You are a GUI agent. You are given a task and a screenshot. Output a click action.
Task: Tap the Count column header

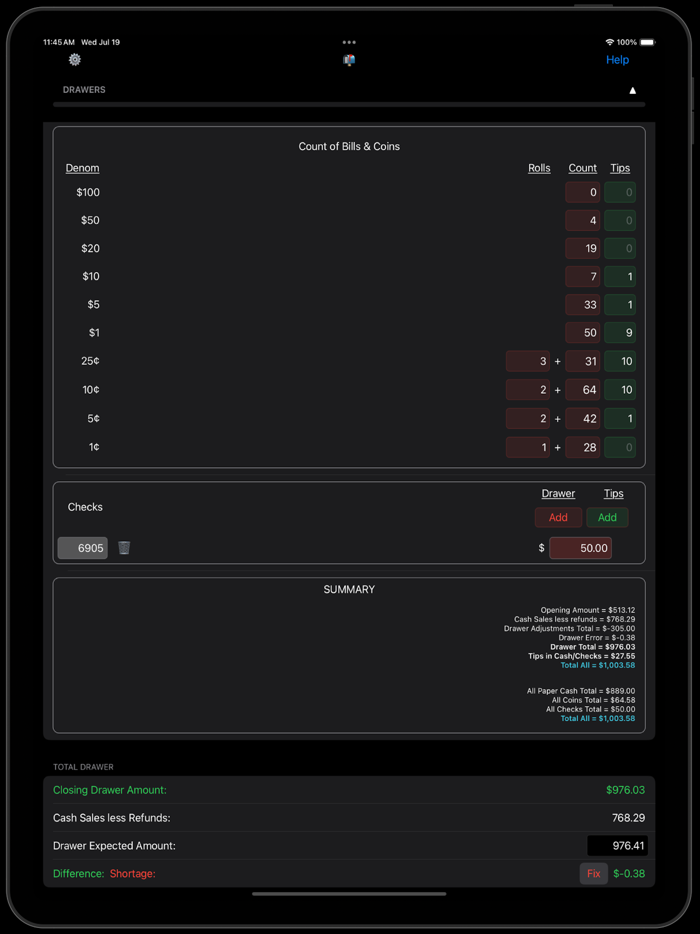583,168
